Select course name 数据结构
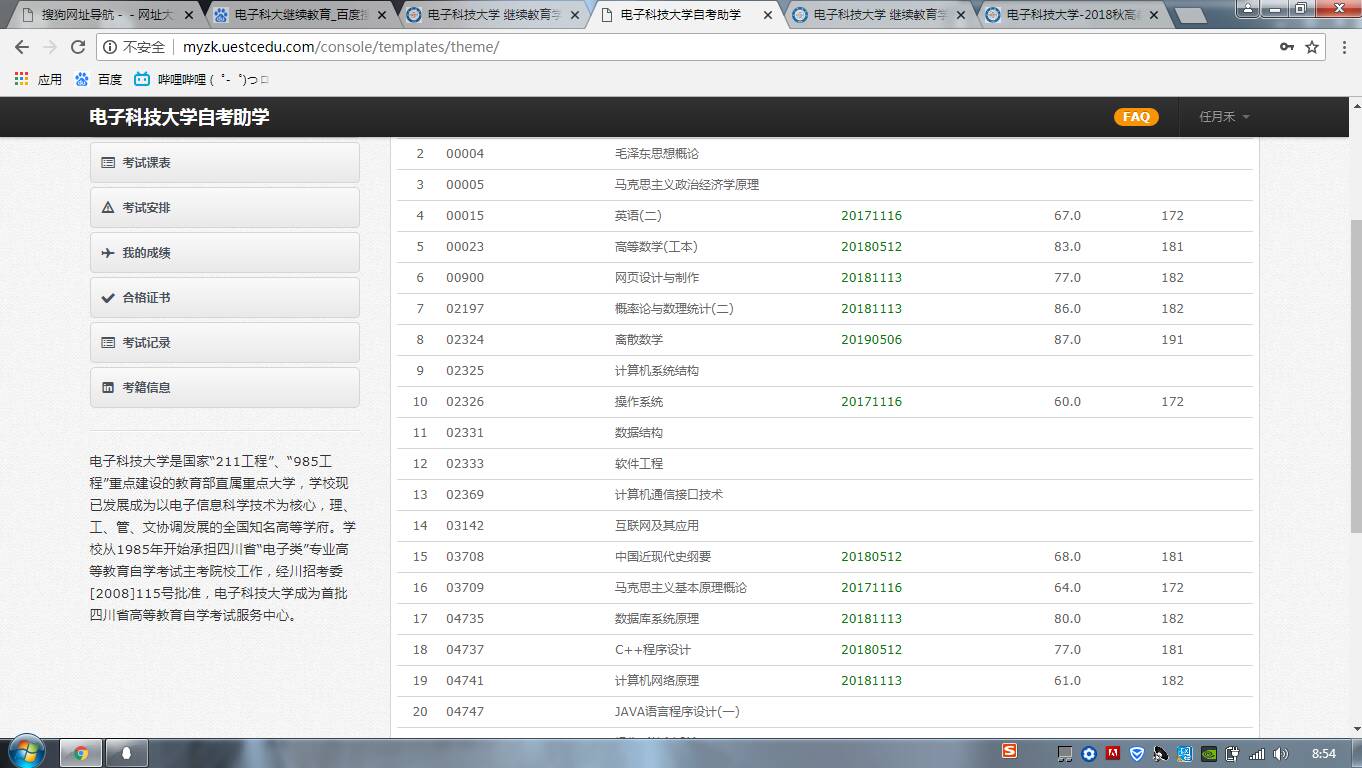Screen dimensions: 1362x768 tap(639, 433)
